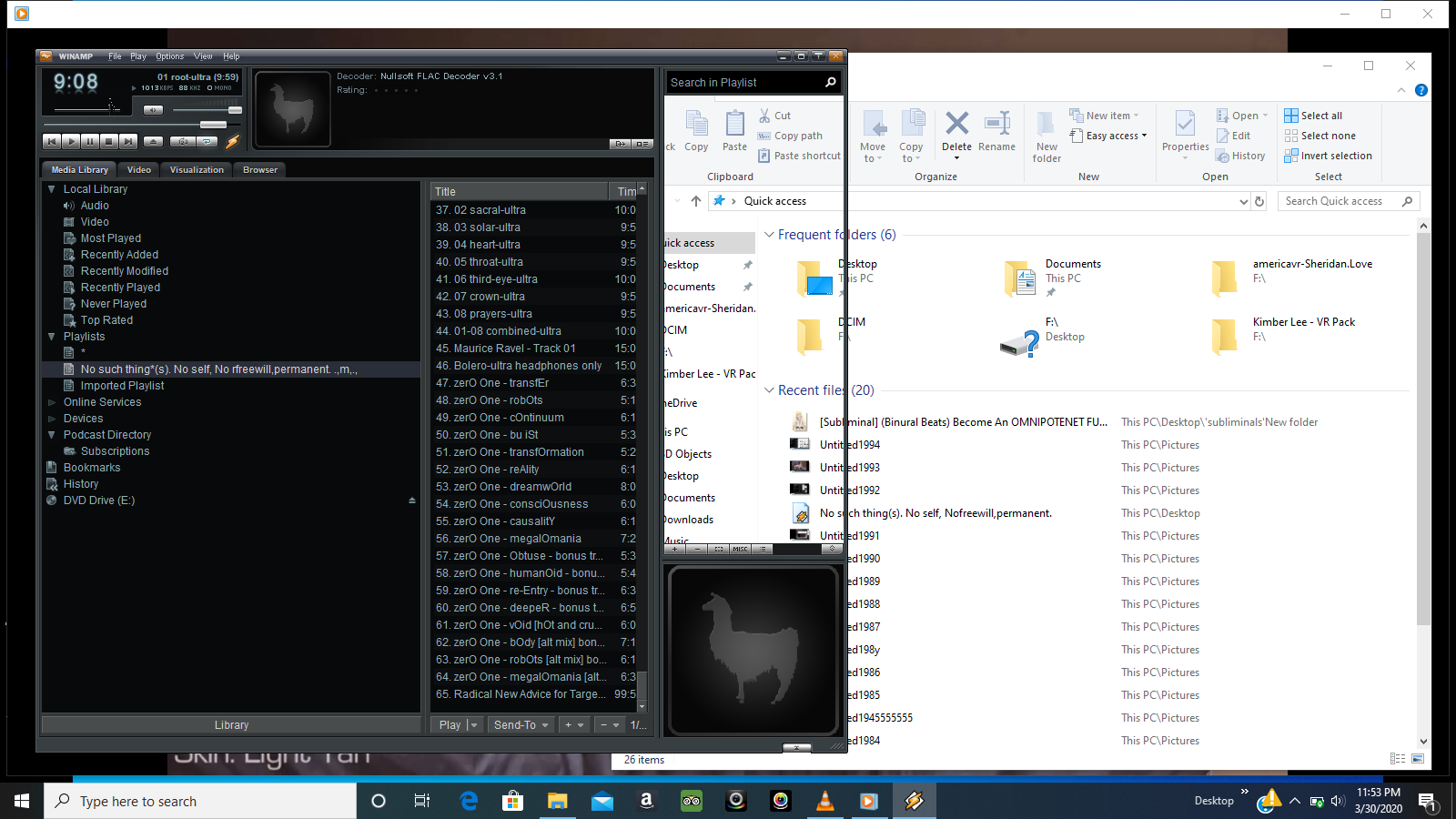Toggle shuffle in Winamp
The width and height of the screenshot is (1456, 819).
click(184, 141)
